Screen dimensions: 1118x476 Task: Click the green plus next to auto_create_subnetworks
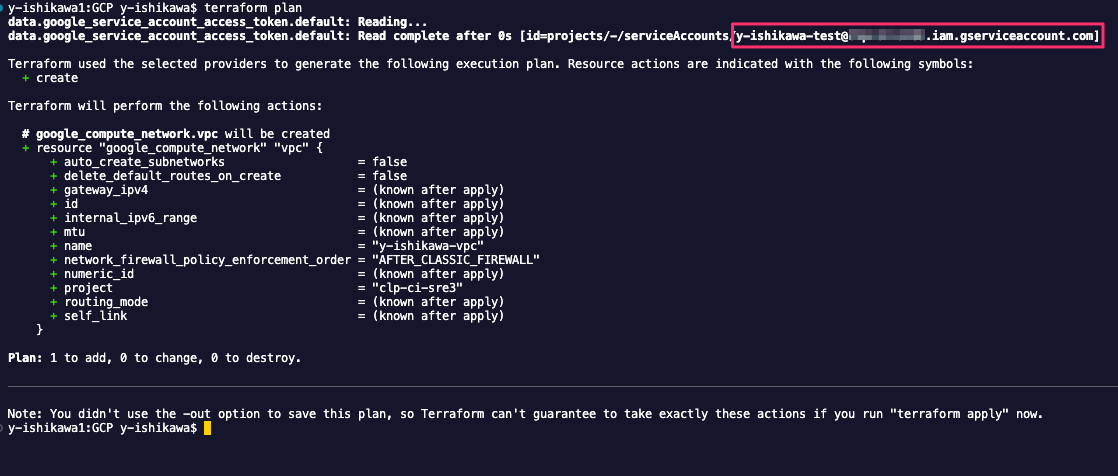tap(53, 162)
